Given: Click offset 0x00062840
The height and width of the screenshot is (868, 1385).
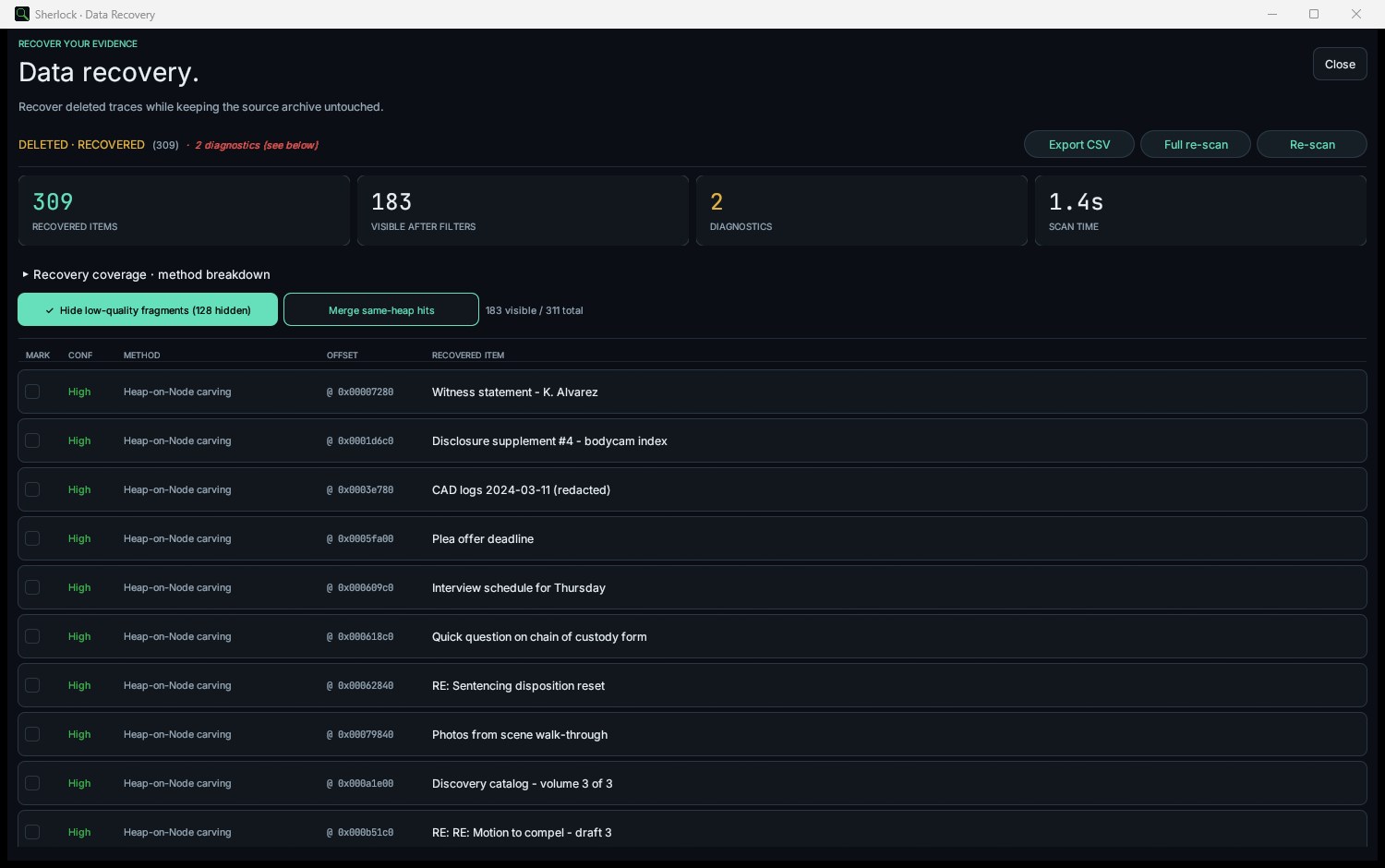Looking at the screenshot, I should click(360, 685).
